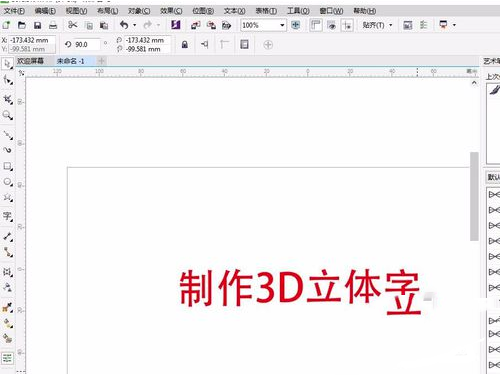Select the Parallel dimension tool
501x377 pixels.
click(x=8, y=237)
